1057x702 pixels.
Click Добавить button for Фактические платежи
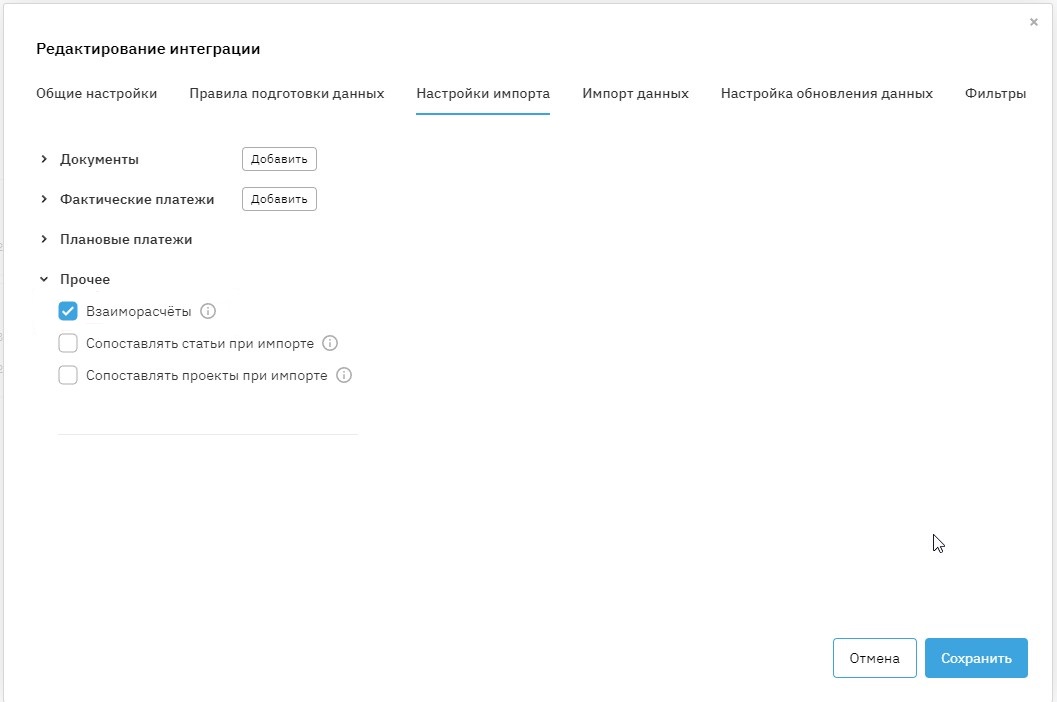click(279, 199)
